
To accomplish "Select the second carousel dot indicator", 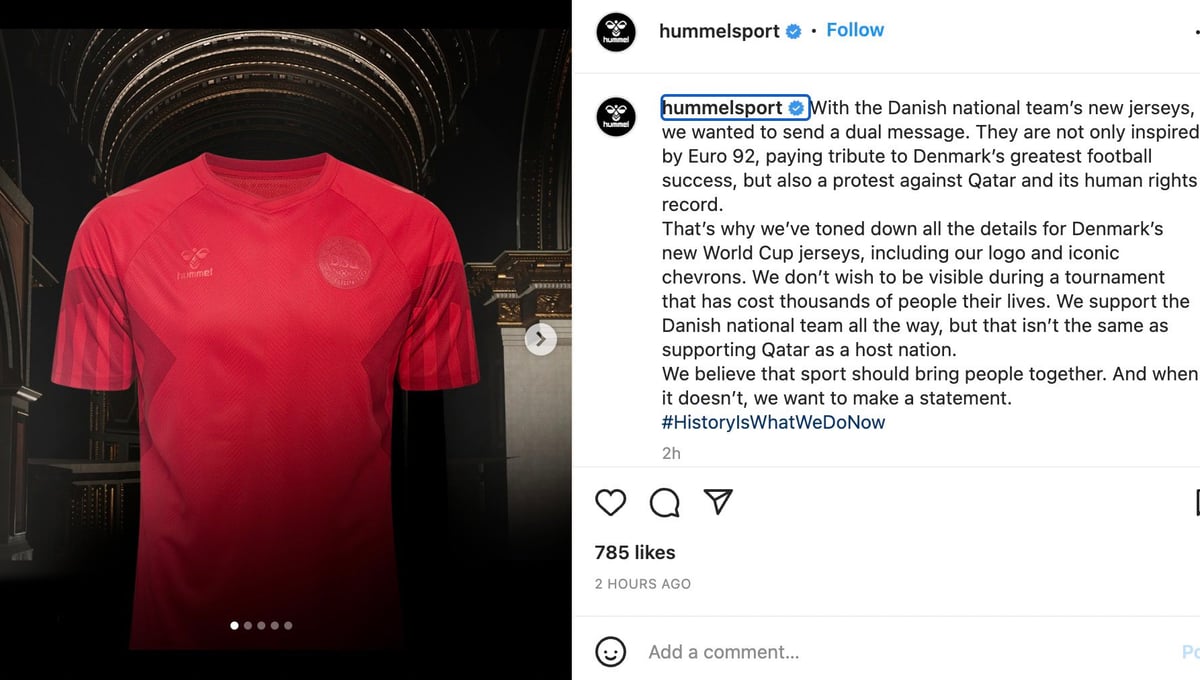I will (248, 625).
